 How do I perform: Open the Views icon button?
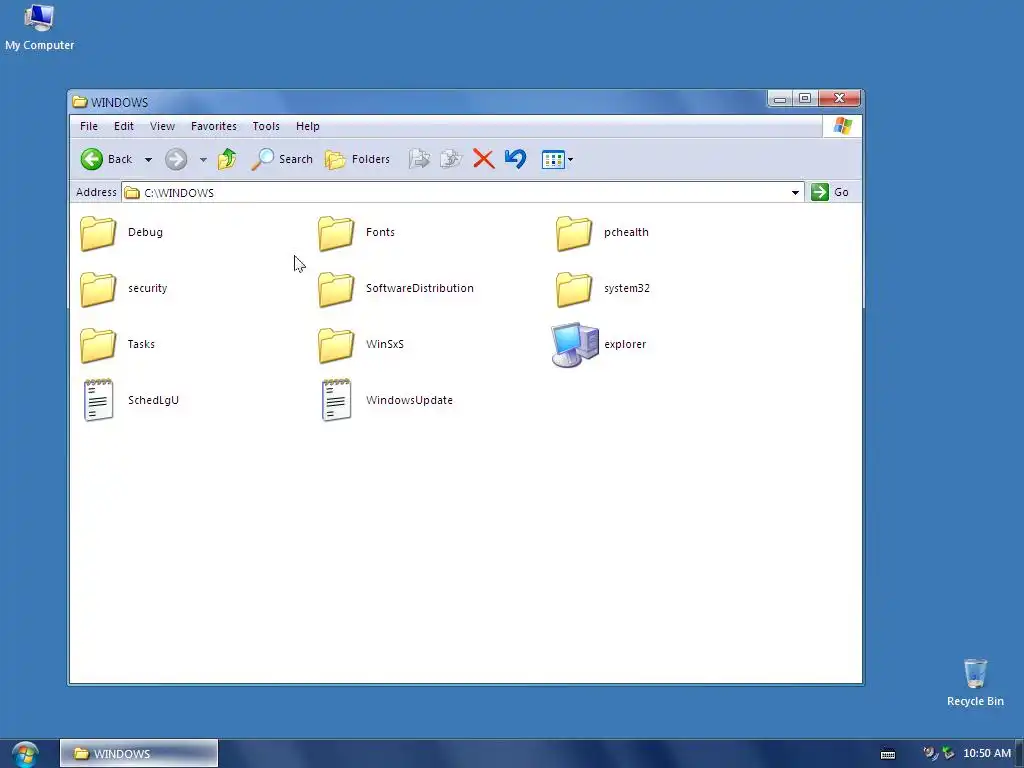pyautogui.click(x=552, y=159)
